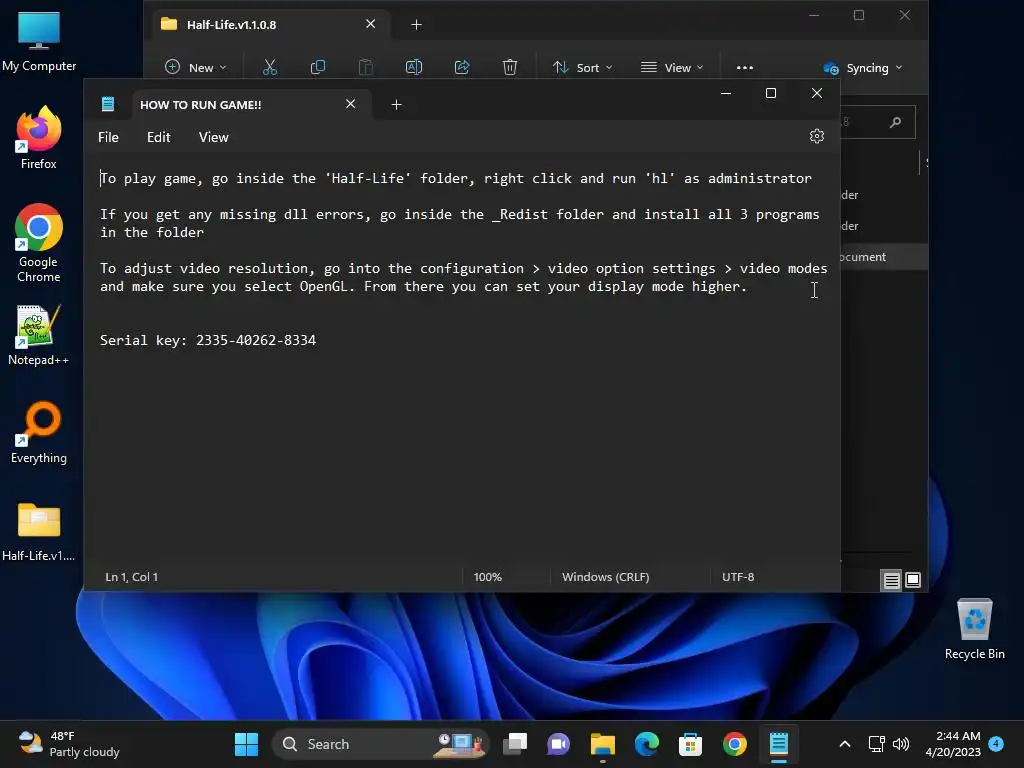Open the View menu in Notepad
Image resolution: width=1024 pixels, height=768 pixels.
pyautogui.click(x=214, y=137)
